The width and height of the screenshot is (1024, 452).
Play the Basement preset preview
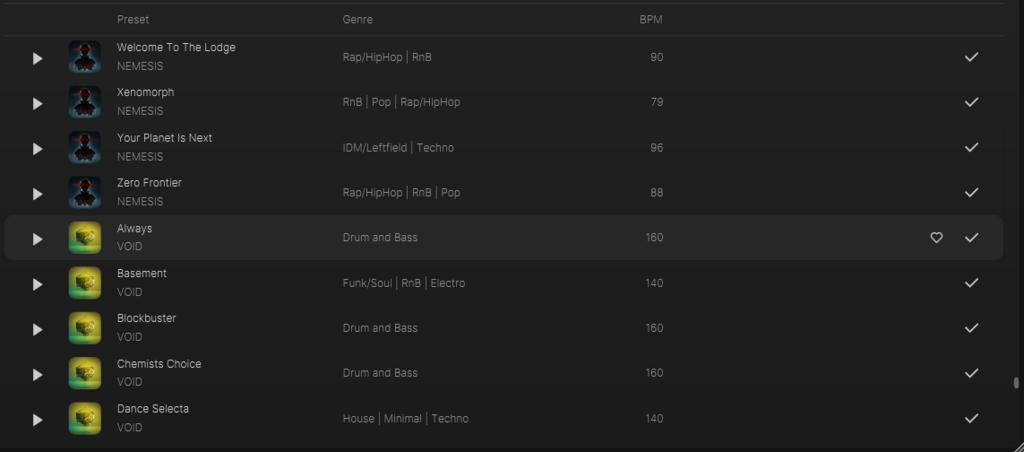[x=37, y=285]
